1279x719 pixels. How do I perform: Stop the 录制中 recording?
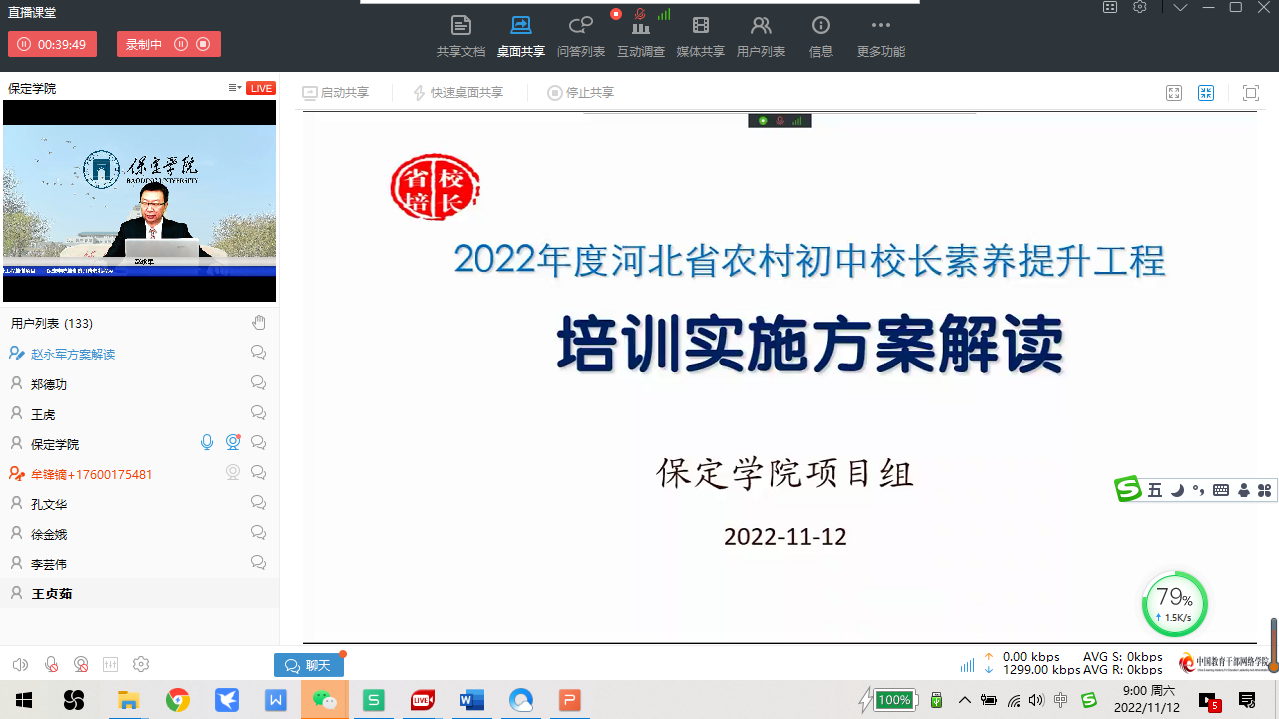(x=203, y=44)
